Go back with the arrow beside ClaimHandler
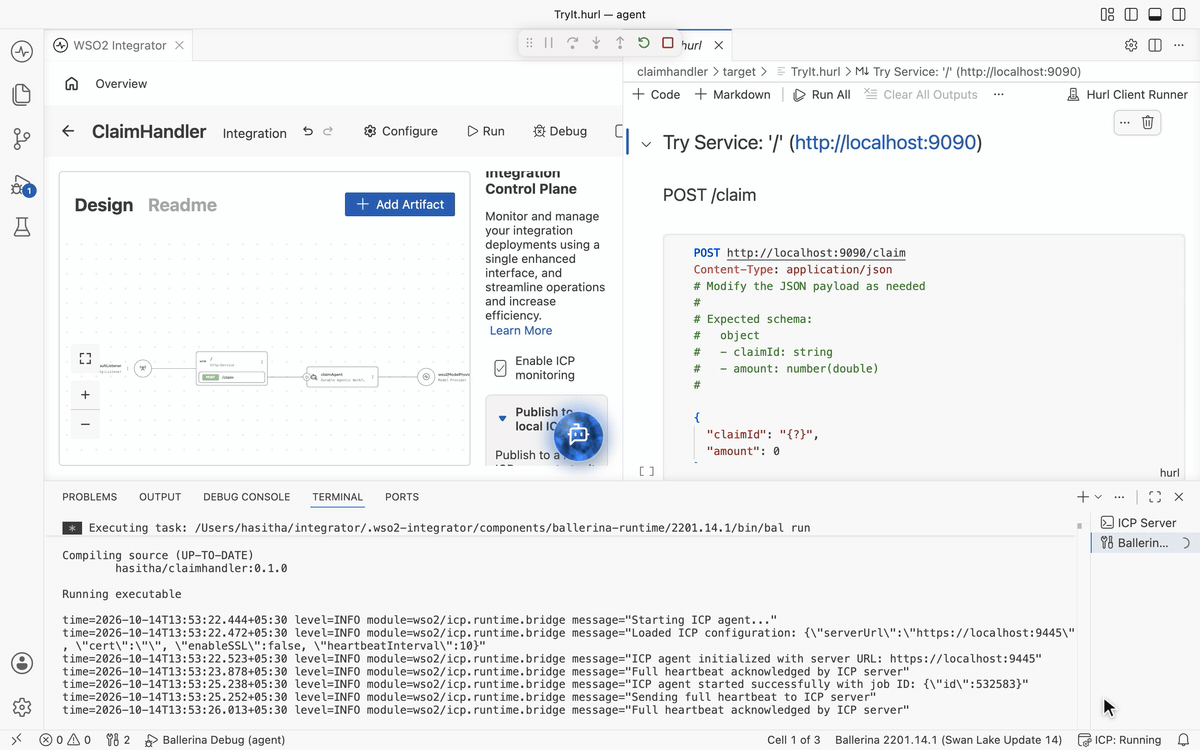1200x750 pixels. (68, 131)
